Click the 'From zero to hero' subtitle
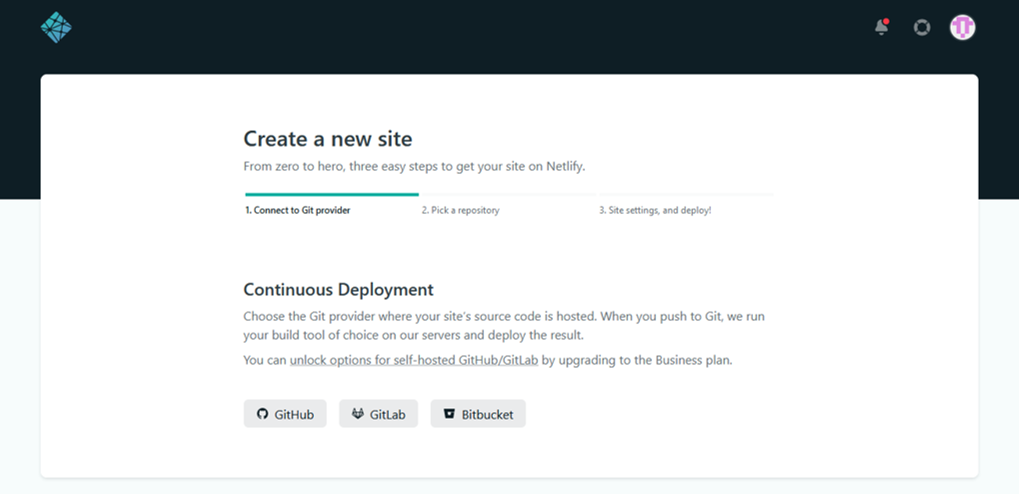 415,166
